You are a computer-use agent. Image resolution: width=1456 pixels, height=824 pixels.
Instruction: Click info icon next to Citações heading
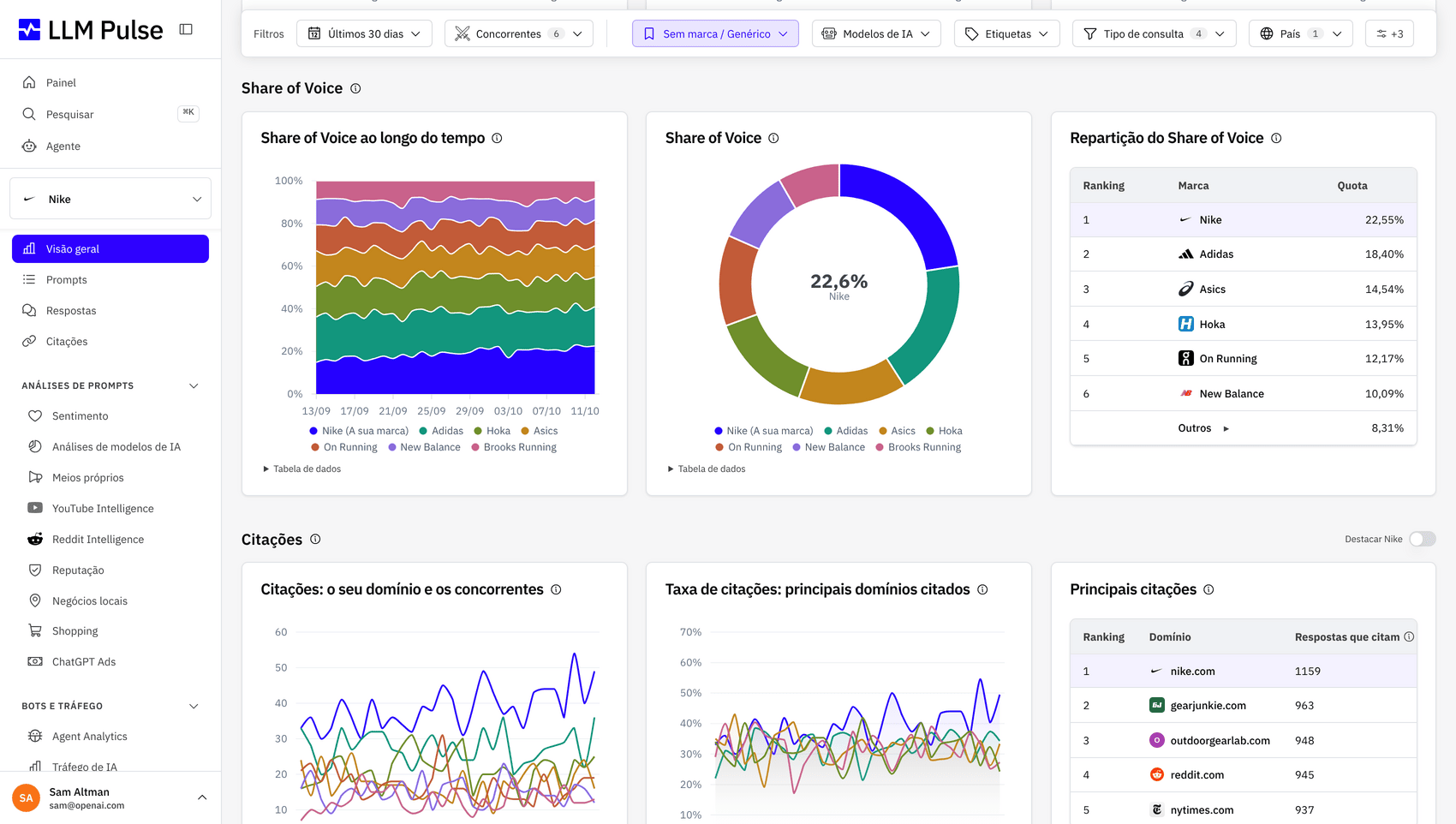[315, 539]
